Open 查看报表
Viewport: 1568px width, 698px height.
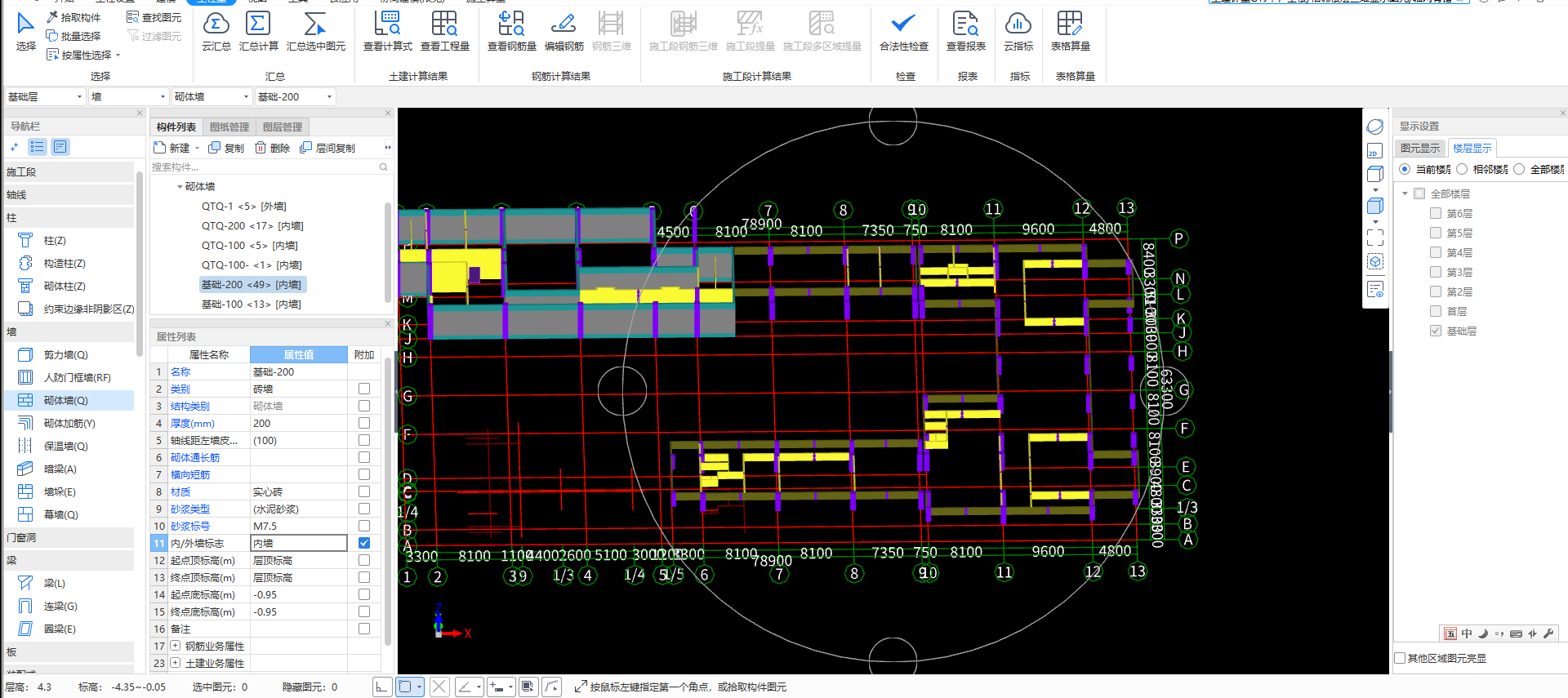[966, 31]
